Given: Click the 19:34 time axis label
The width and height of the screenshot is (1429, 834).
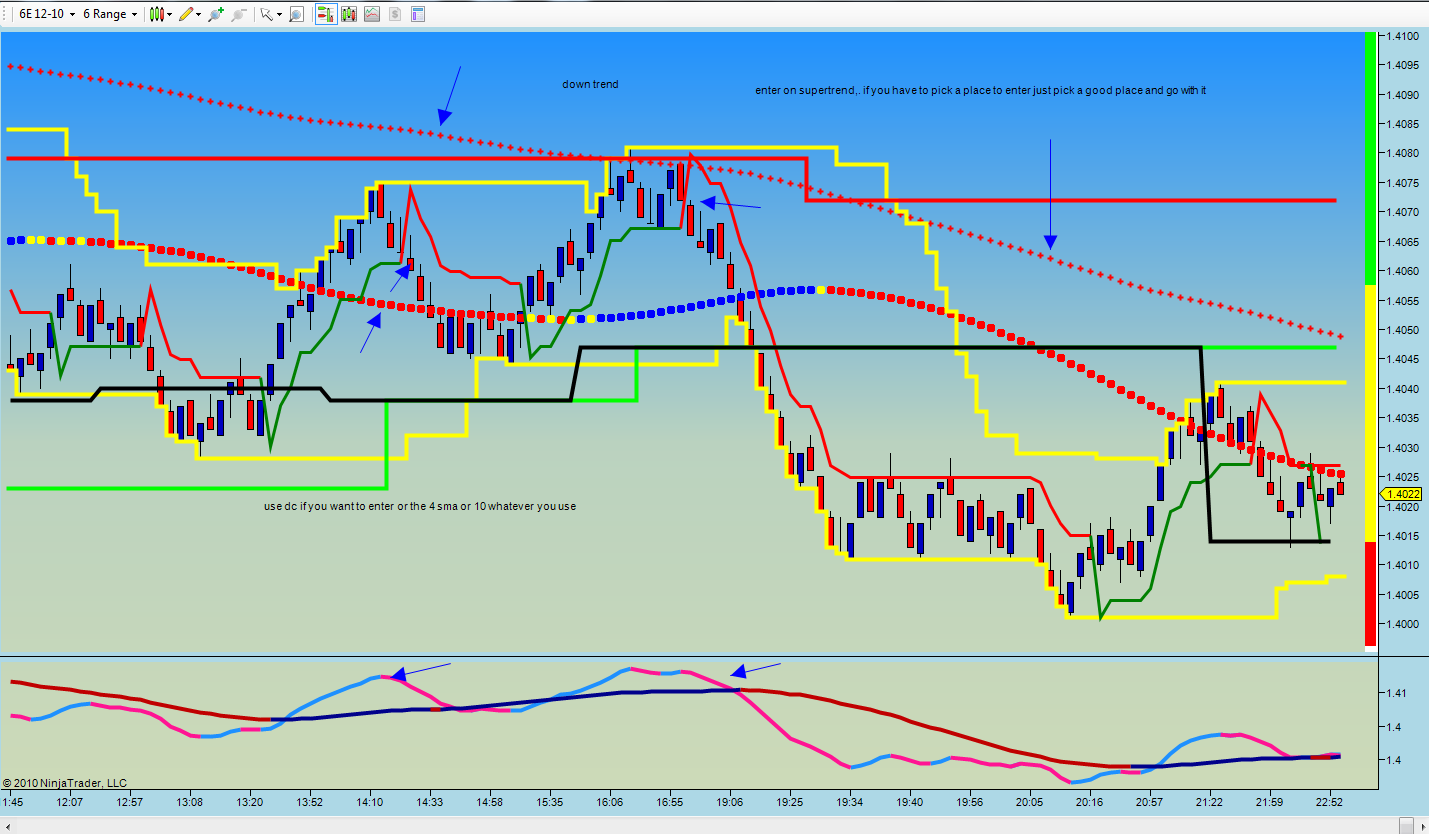Looking at the screenshot, I should 850,802.
